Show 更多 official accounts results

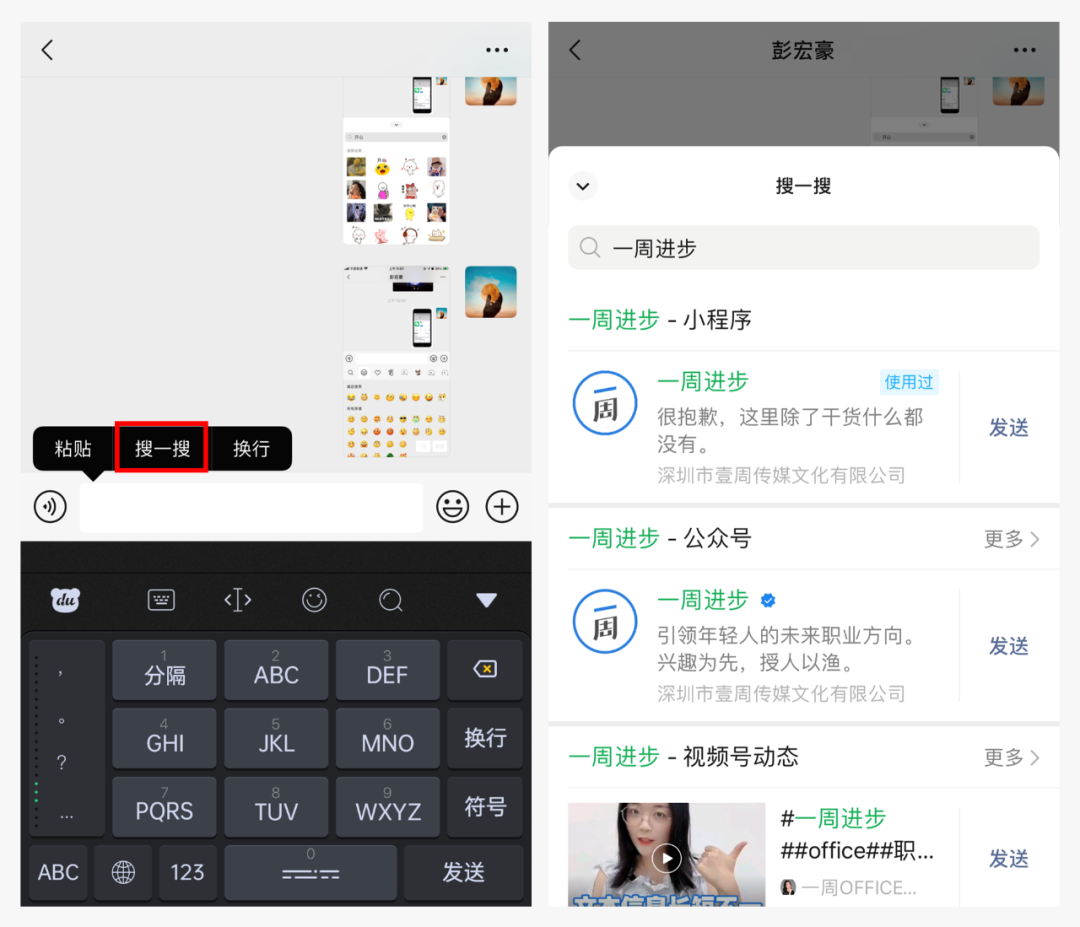pos(1011,539)
